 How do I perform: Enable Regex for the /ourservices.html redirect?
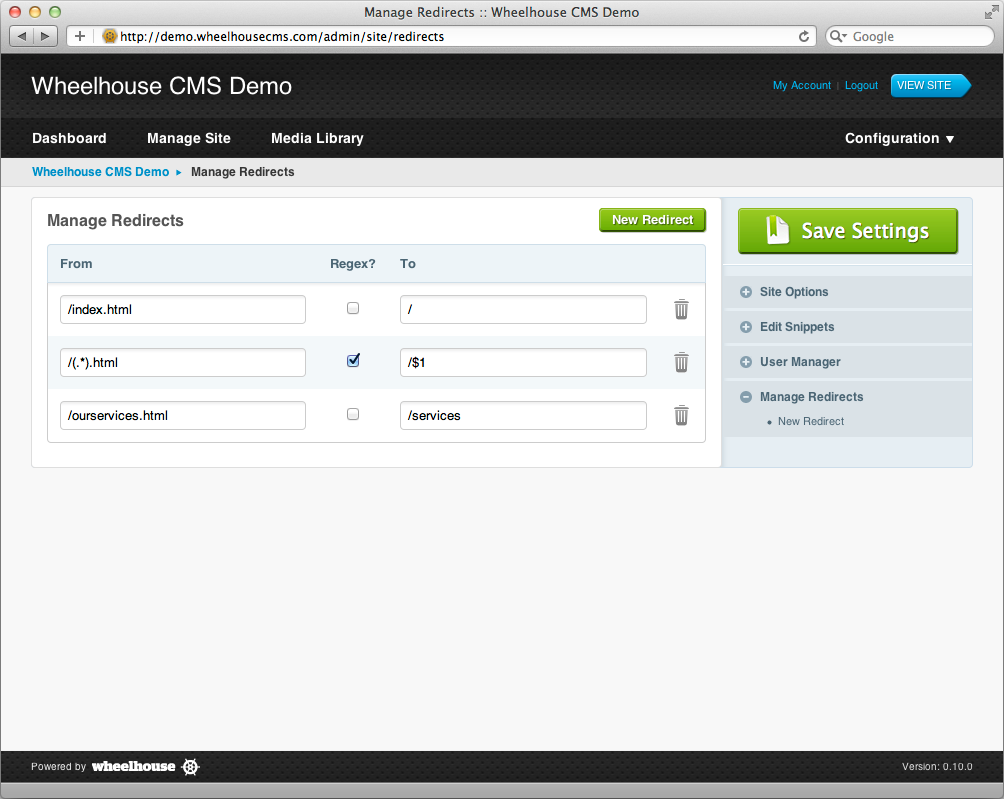point(353,414)
